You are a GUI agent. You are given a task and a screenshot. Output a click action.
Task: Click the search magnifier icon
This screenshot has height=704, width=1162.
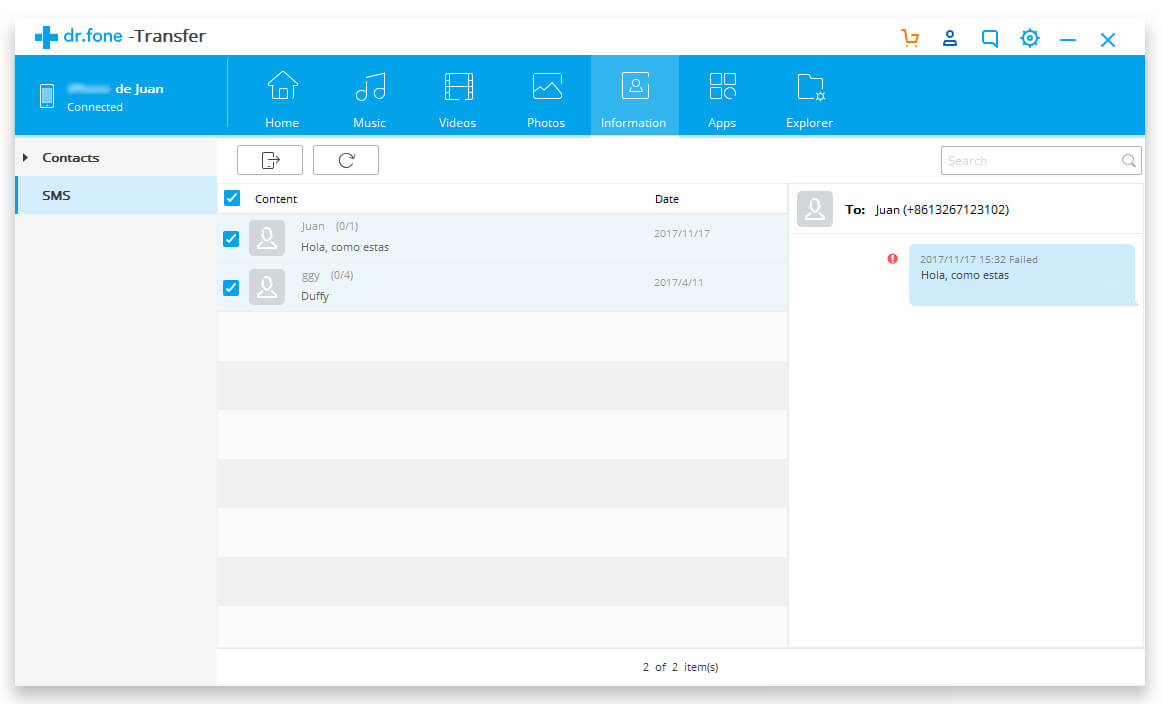[1128, 160]
